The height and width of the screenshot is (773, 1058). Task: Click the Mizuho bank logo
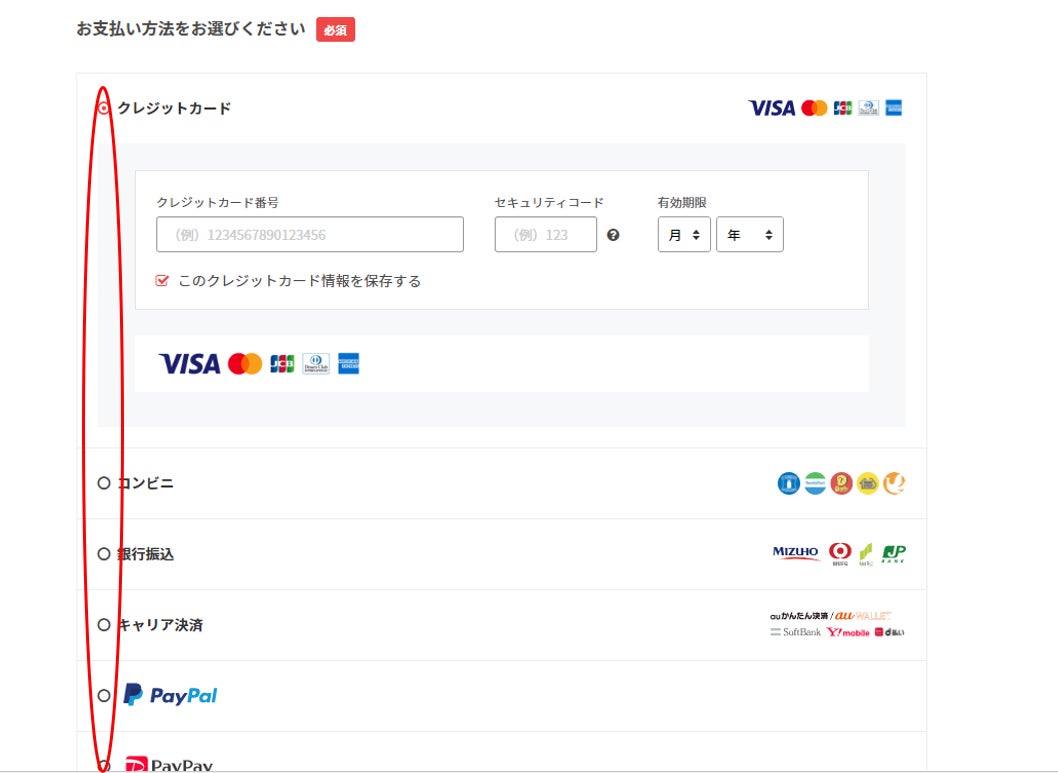point(796,553)
